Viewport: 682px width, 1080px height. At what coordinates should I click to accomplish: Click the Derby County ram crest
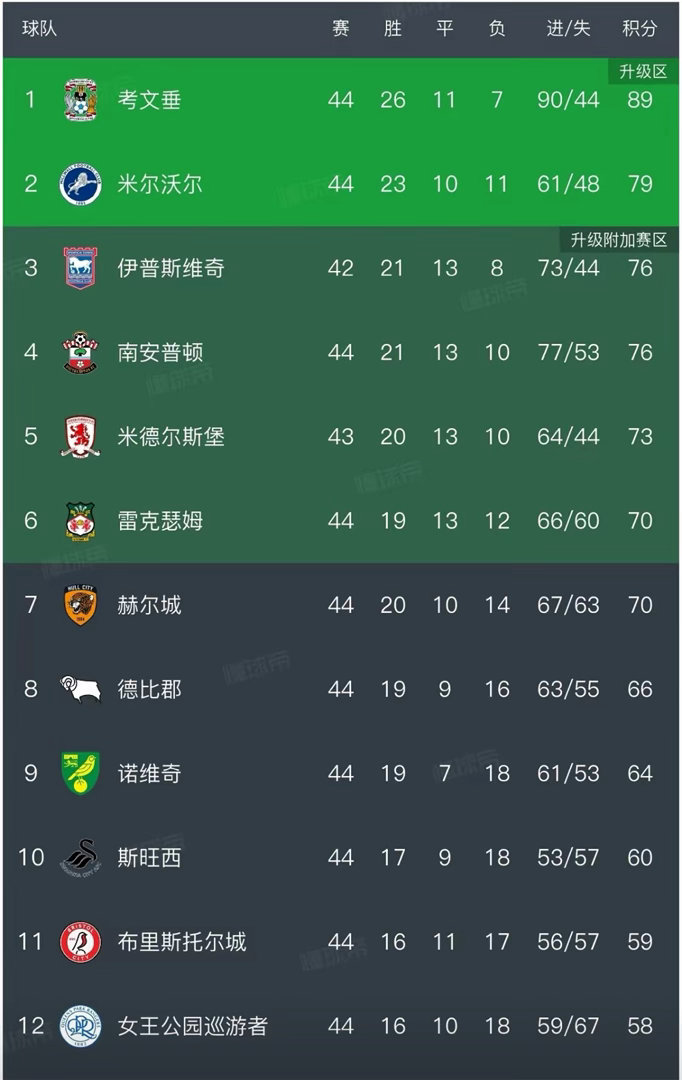coord(80,689)
